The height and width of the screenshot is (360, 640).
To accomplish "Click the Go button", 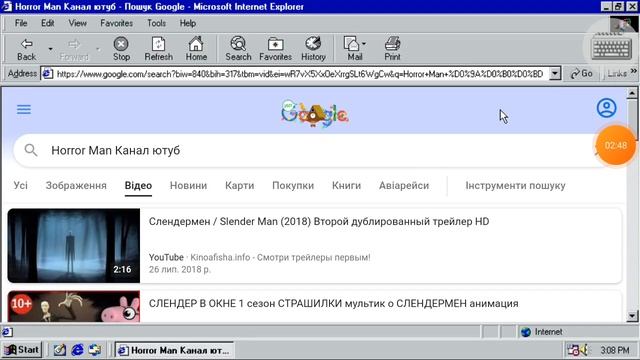I will point(582,74).
